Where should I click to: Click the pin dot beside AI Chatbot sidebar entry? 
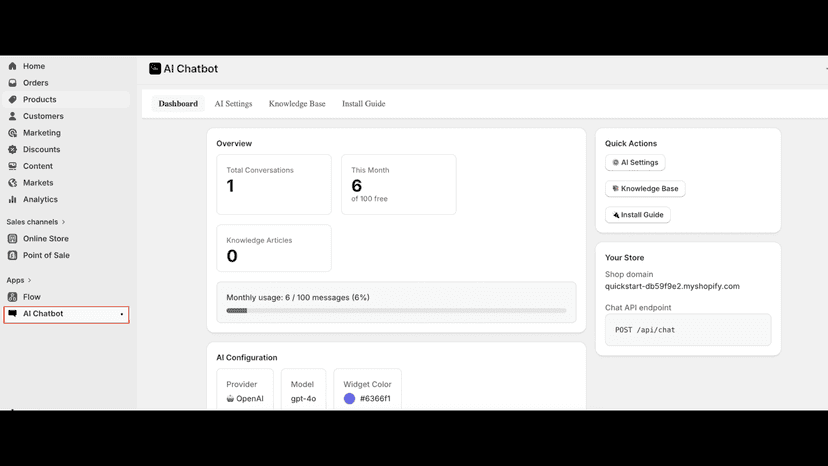tap(121, 314)
